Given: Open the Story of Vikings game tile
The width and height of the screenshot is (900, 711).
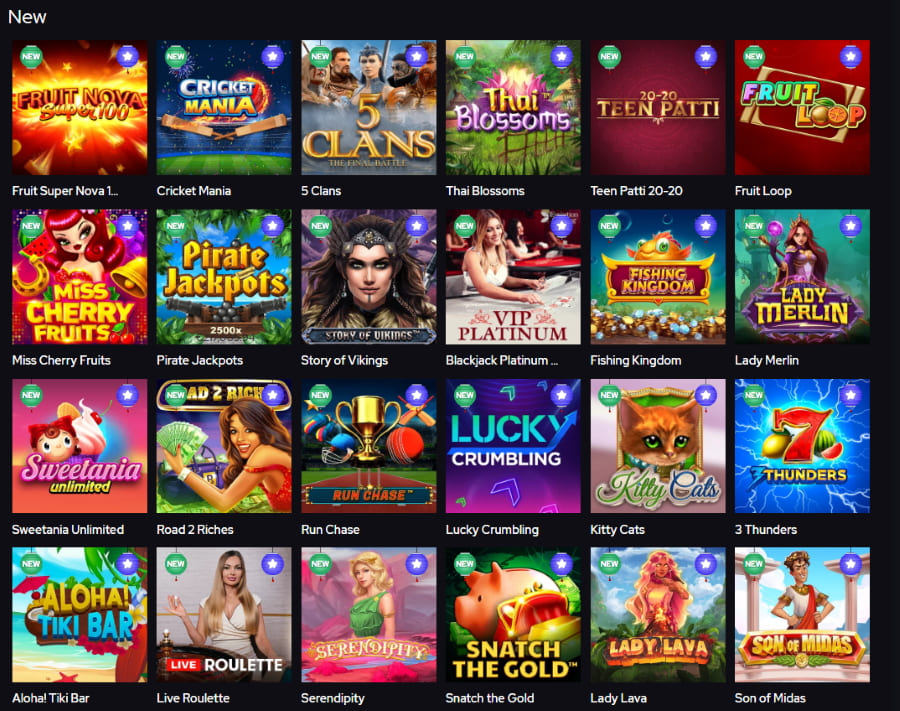Looking at the screenshot, I should tap(368, 277).
